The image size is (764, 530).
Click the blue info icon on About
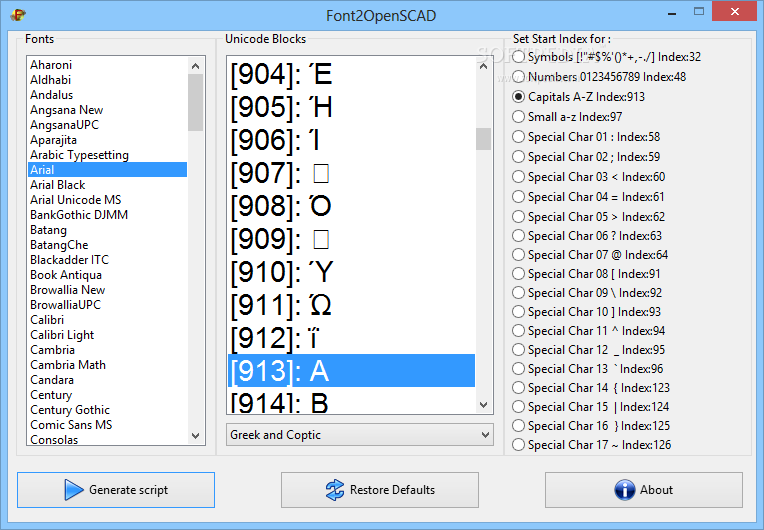(625, 490)
